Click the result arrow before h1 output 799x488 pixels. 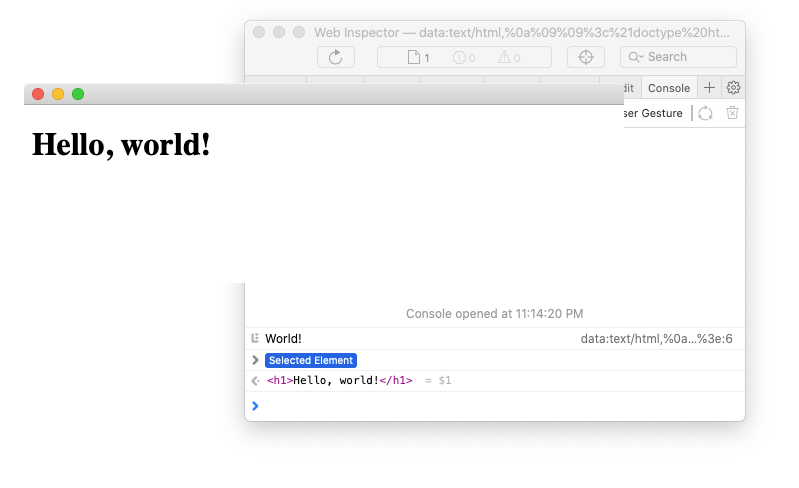[x=255, y=381]
